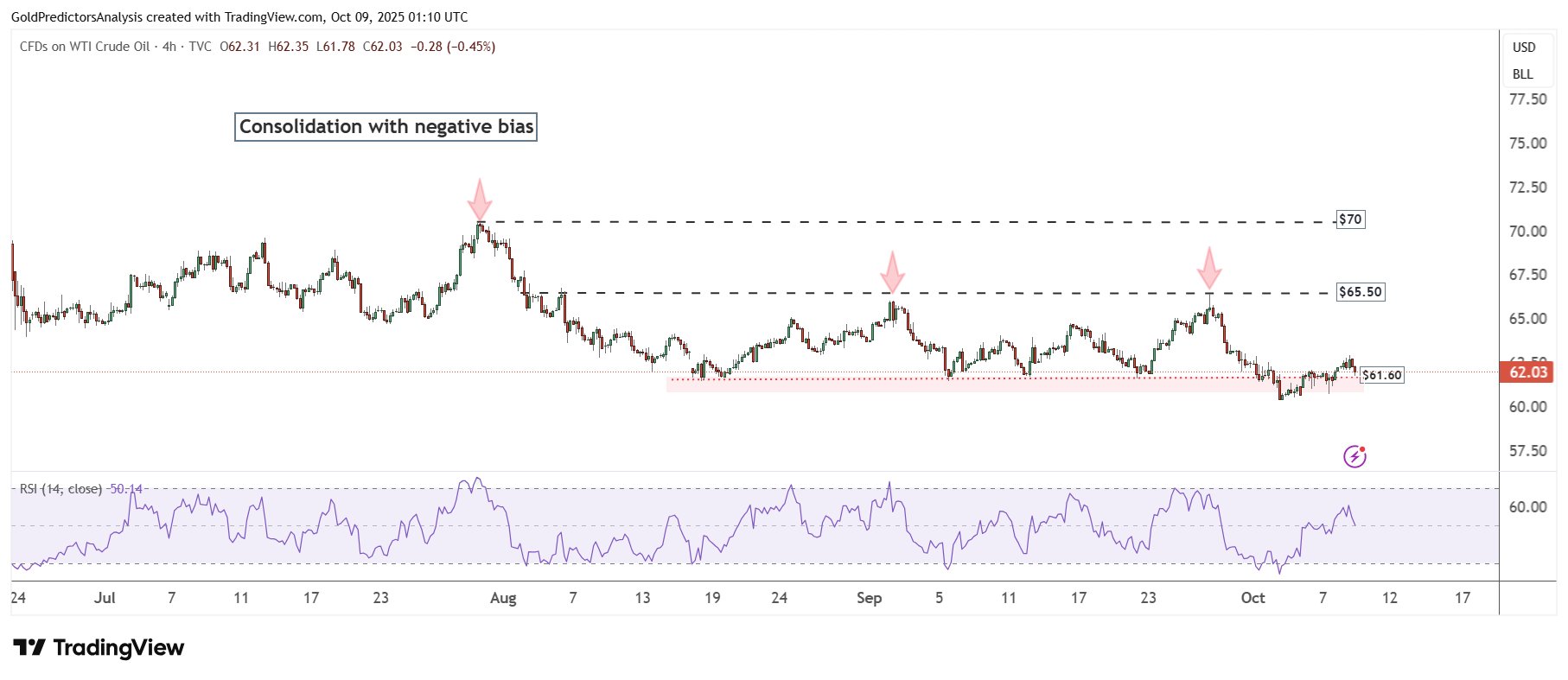Click the purple lightning bolt icon
The width and height of the screenshot is (1568, 680).
1354,456
